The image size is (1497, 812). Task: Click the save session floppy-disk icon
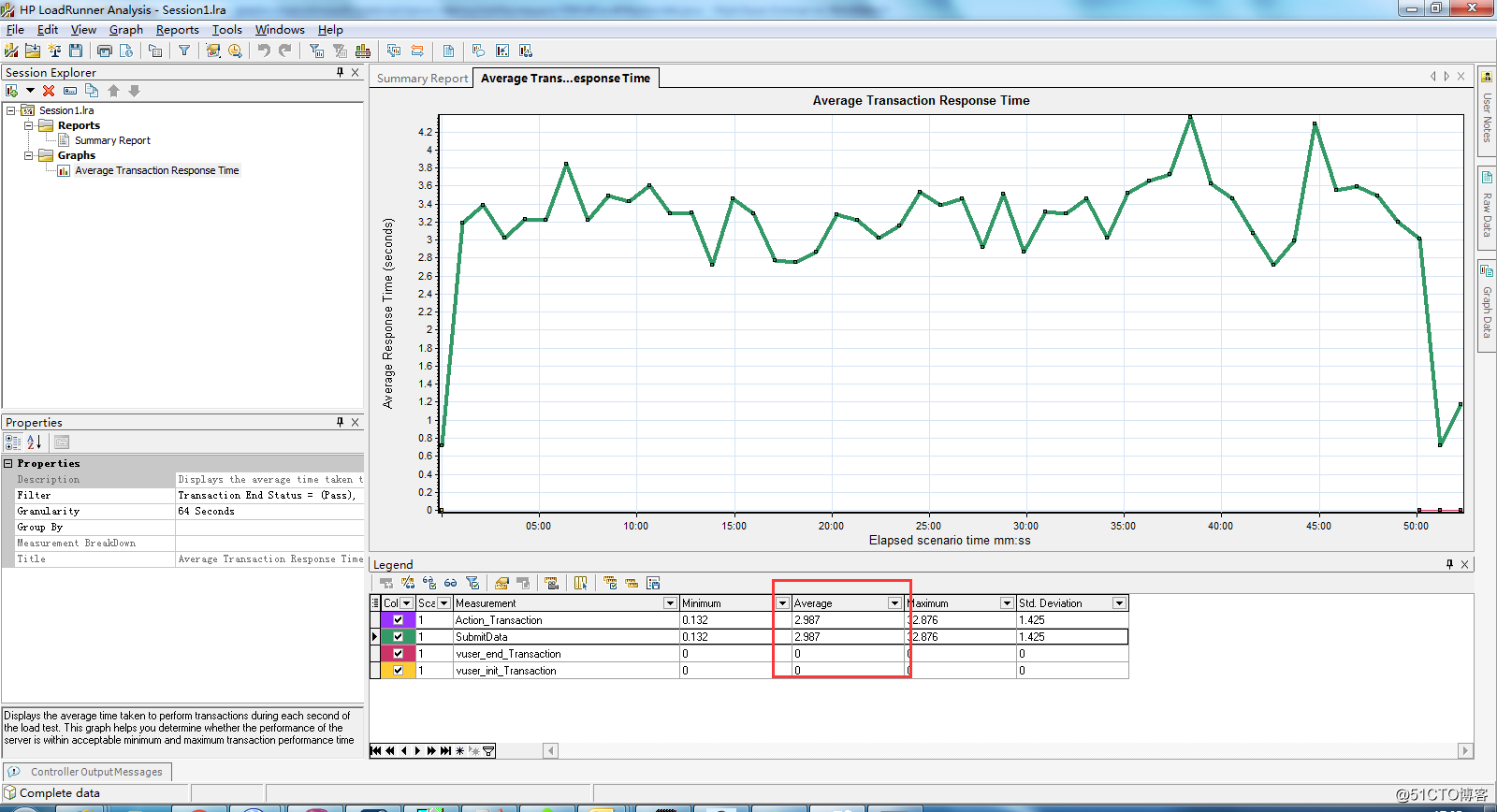(76, 51)
